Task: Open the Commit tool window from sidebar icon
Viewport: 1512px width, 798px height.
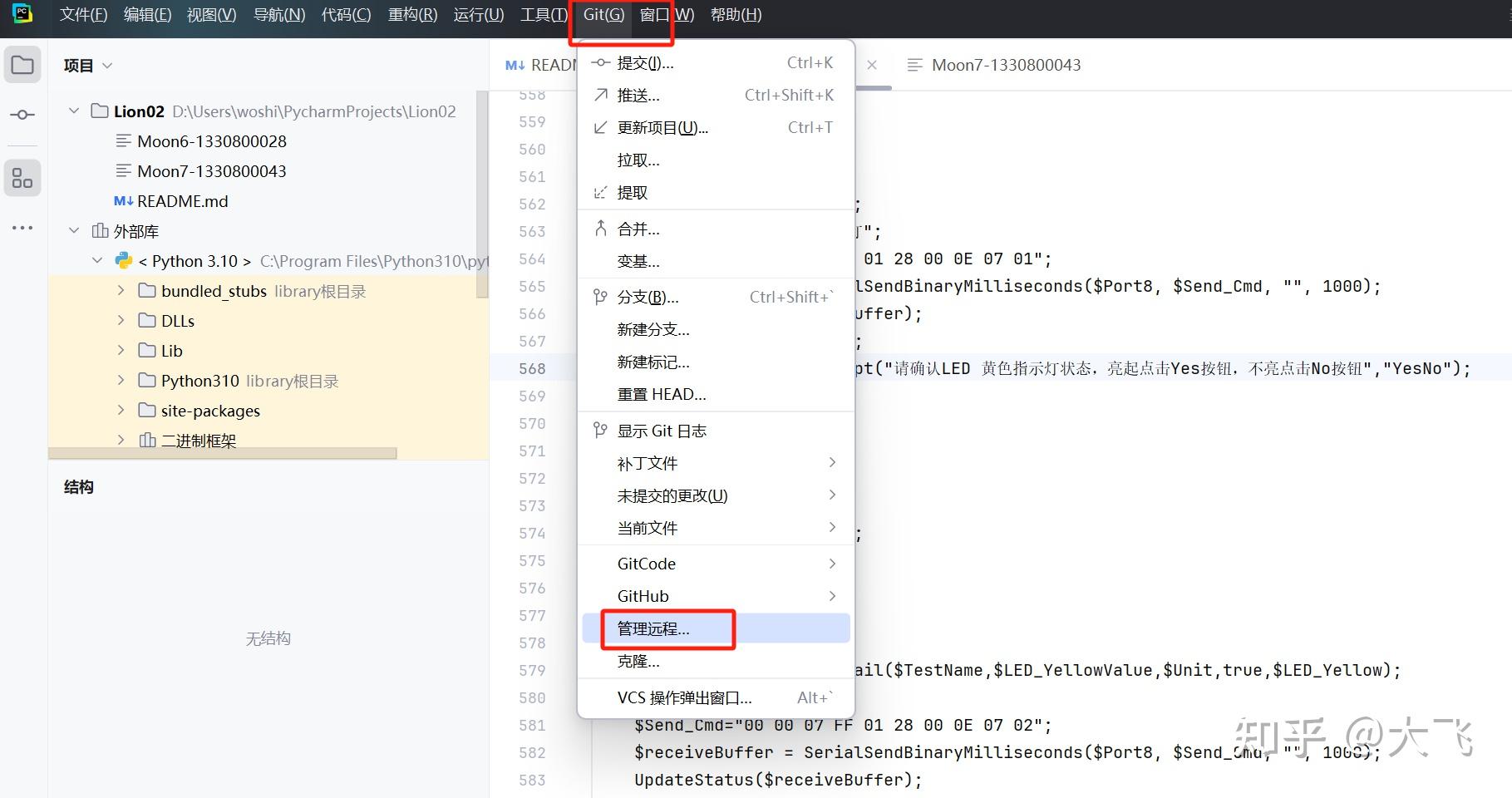Action: [22, 115]
